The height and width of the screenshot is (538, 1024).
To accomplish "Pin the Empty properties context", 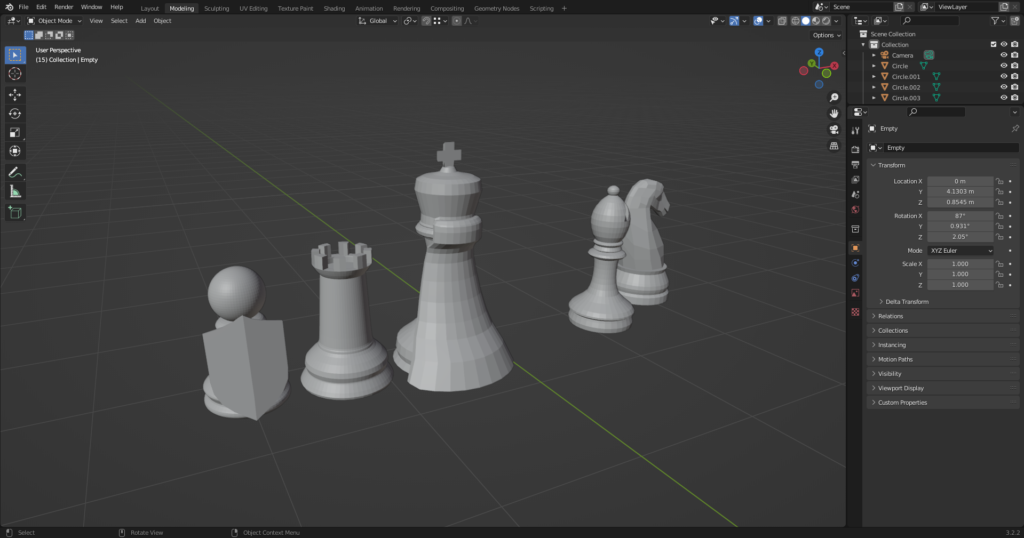I will pos(1014,129).
